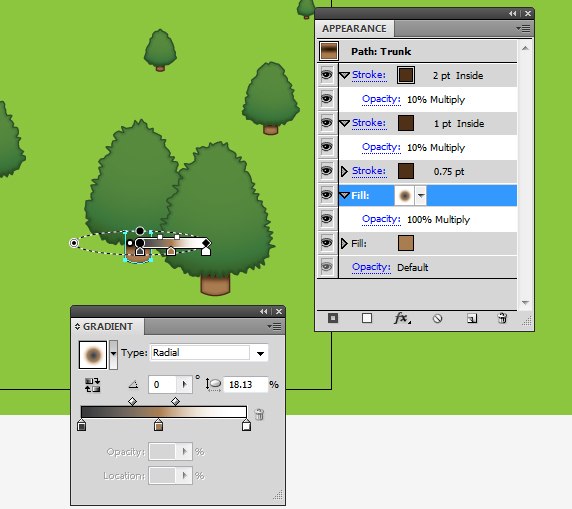The image size is (572, 509).
Task: Click Add New Fill icon in Appearance panel
Action: point(367,318)
